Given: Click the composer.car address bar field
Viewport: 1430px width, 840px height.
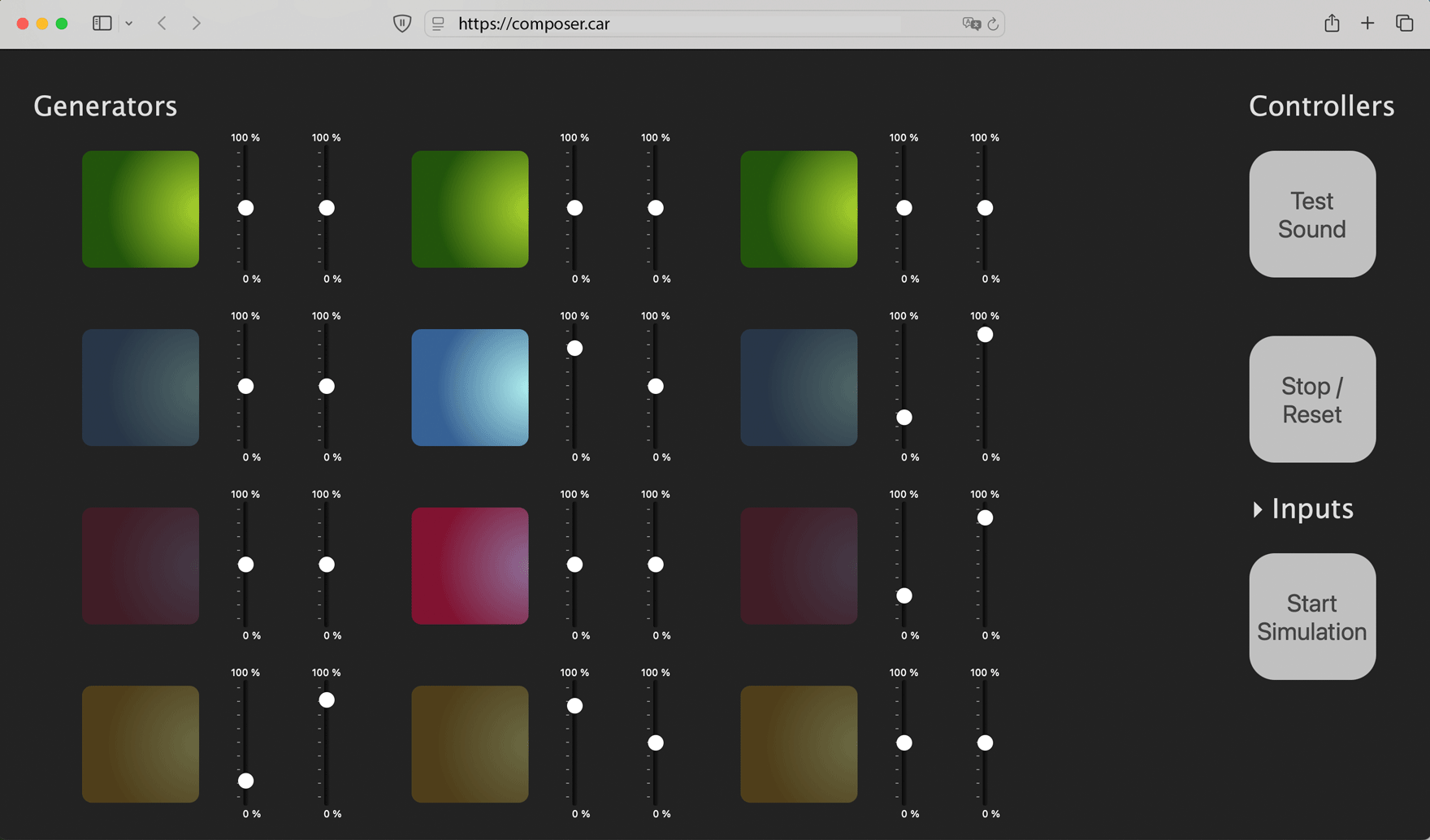Looking at the screenshot, I should coord(699,24).
